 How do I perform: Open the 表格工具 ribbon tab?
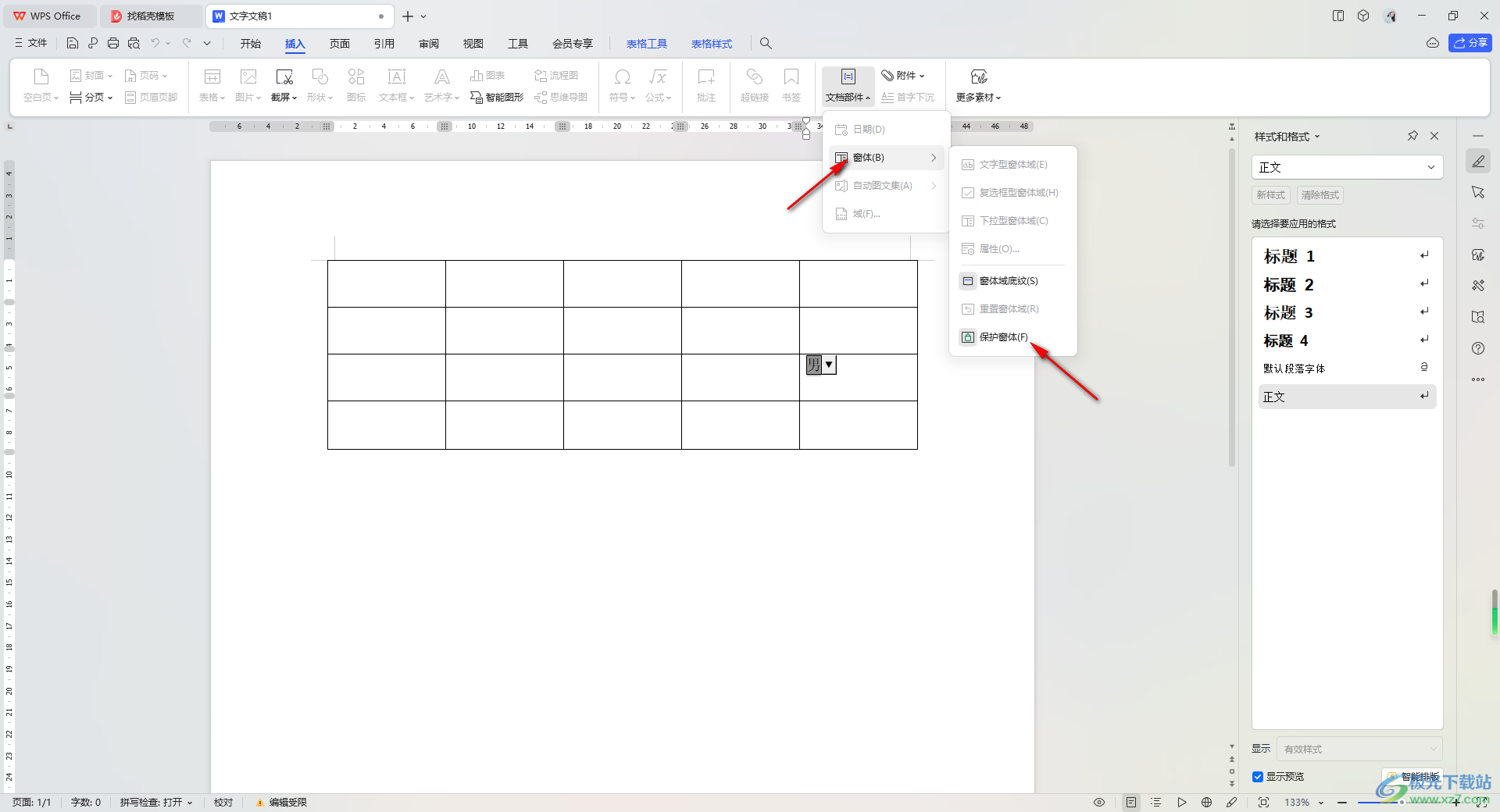[x=647, y=44]
